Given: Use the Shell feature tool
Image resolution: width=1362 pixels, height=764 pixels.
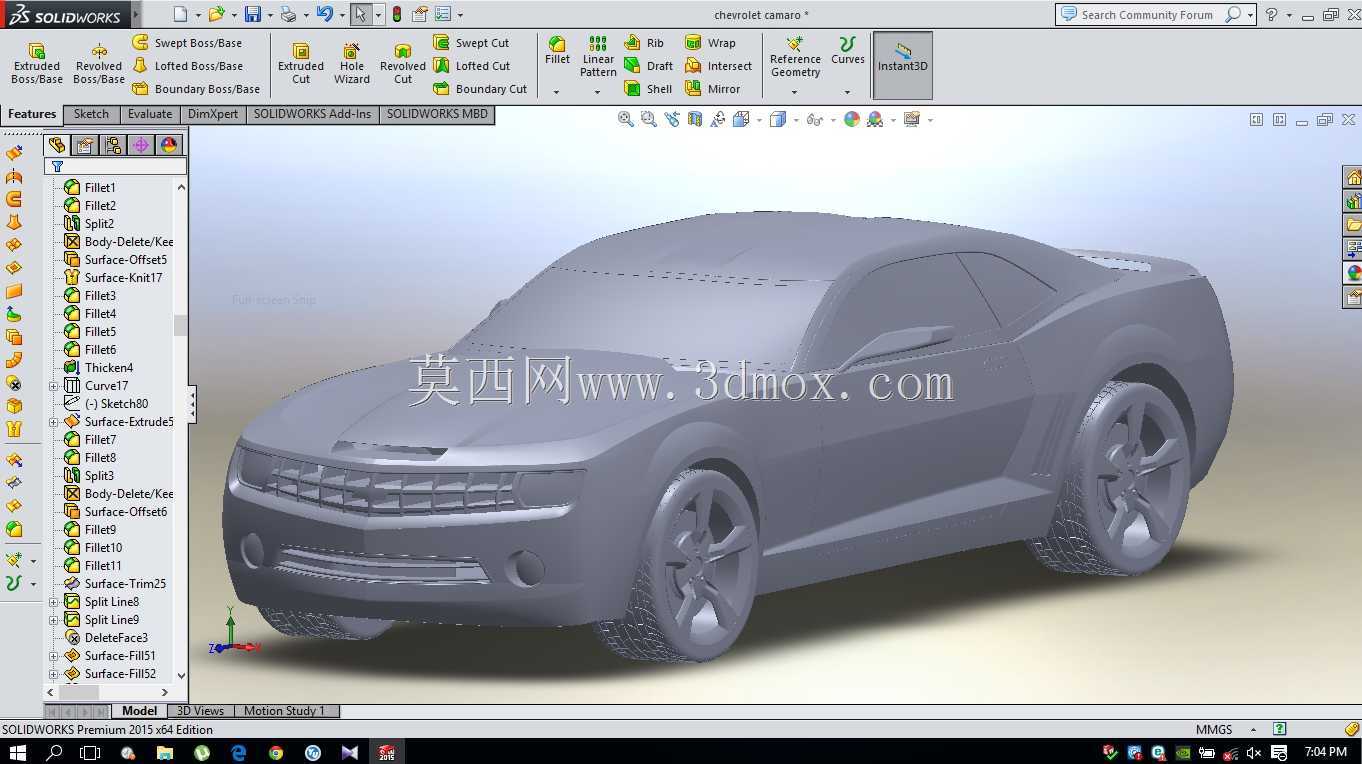Looking at the screenshot, I should pos(648,89).
